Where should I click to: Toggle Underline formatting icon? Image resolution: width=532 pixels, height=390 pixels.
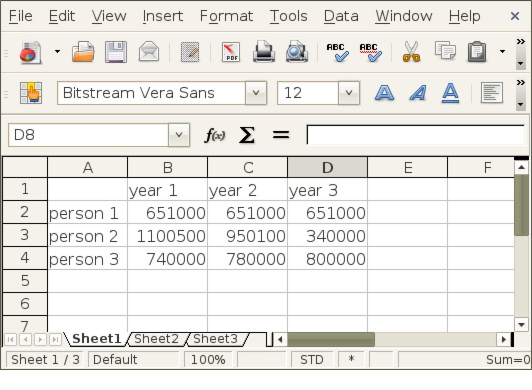[x=451, y=93]
